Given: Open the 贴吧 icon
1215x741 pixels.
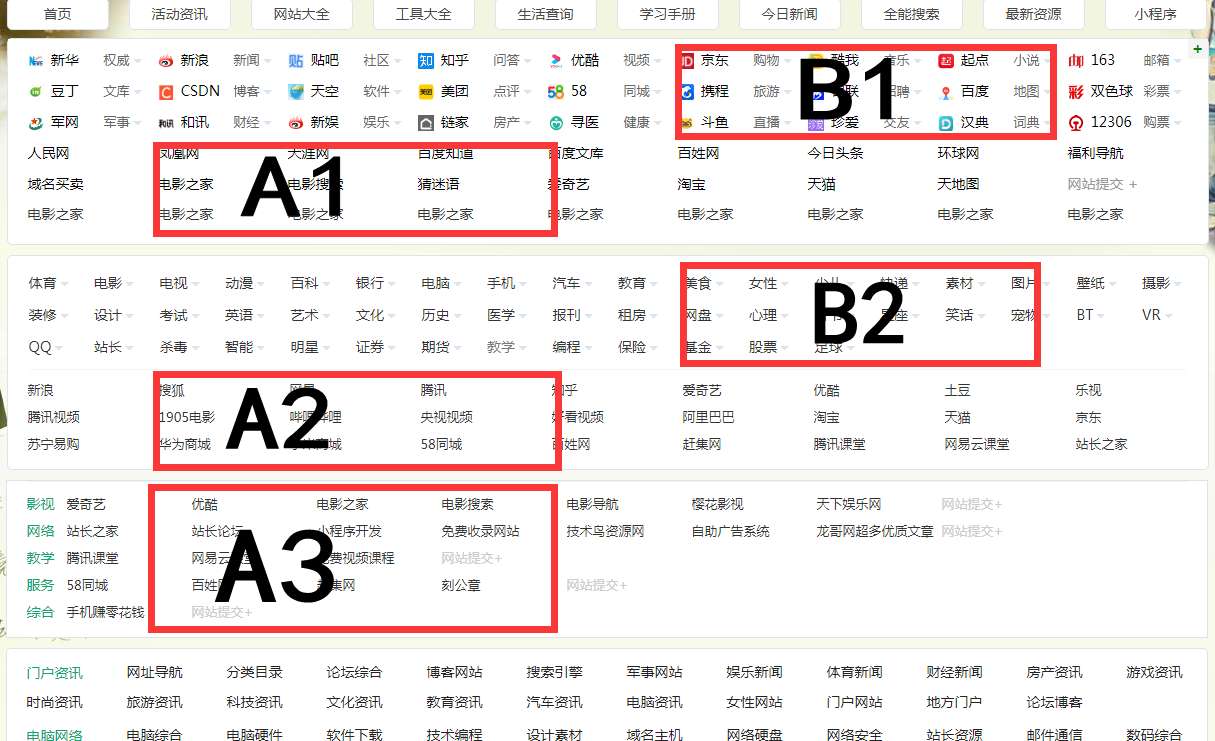Looking at the screenshot, I should point(296,61).
